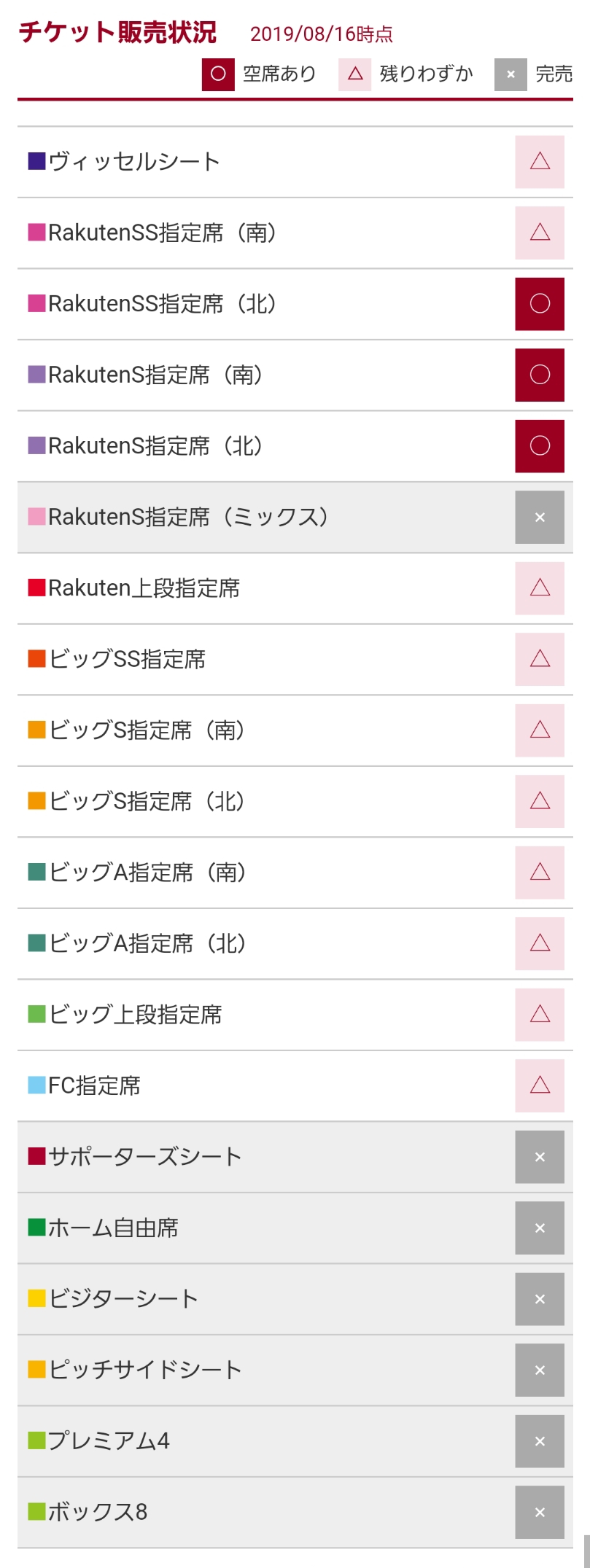Viewport: 590px width, 1568px height.
Task: Click the green swatch beside ビッグ上段指定席
Action: tap(36, 1015)
